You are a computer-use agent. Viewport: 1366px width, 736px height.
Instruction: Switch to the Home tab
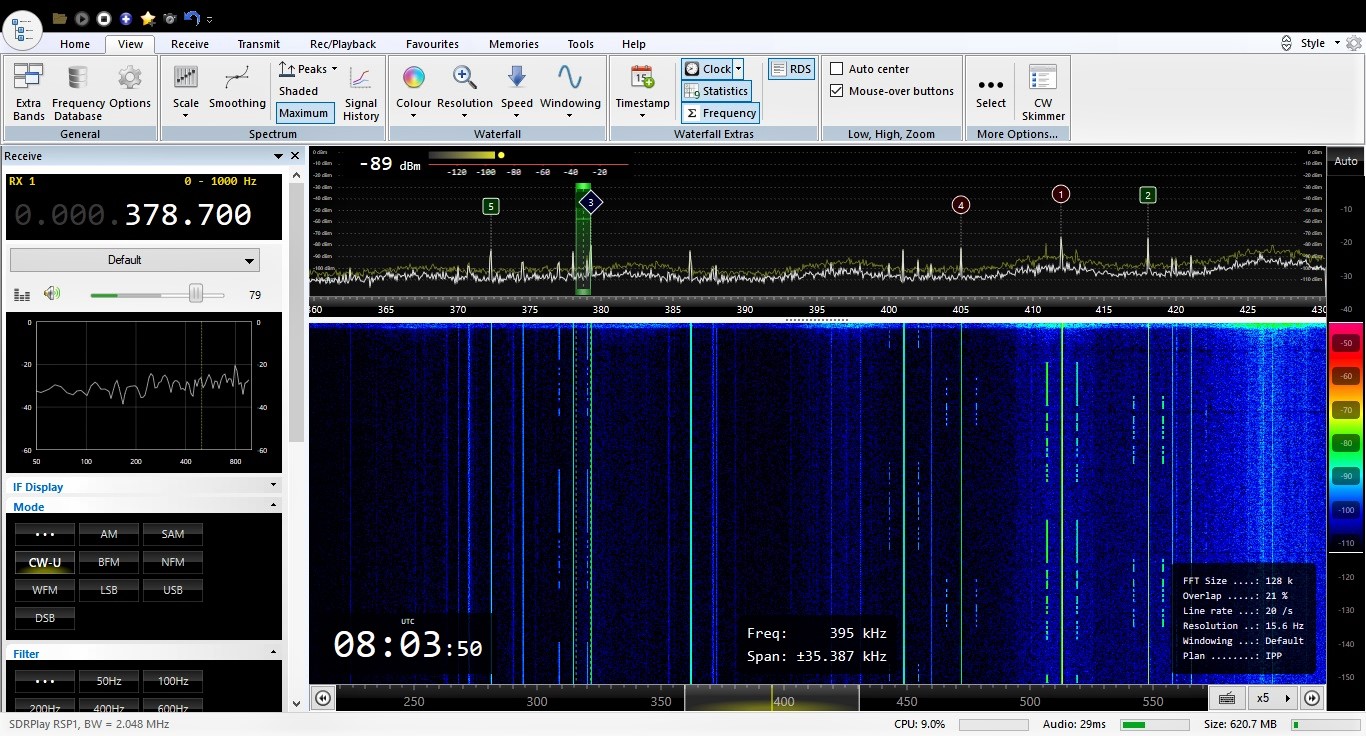[75, 44]
